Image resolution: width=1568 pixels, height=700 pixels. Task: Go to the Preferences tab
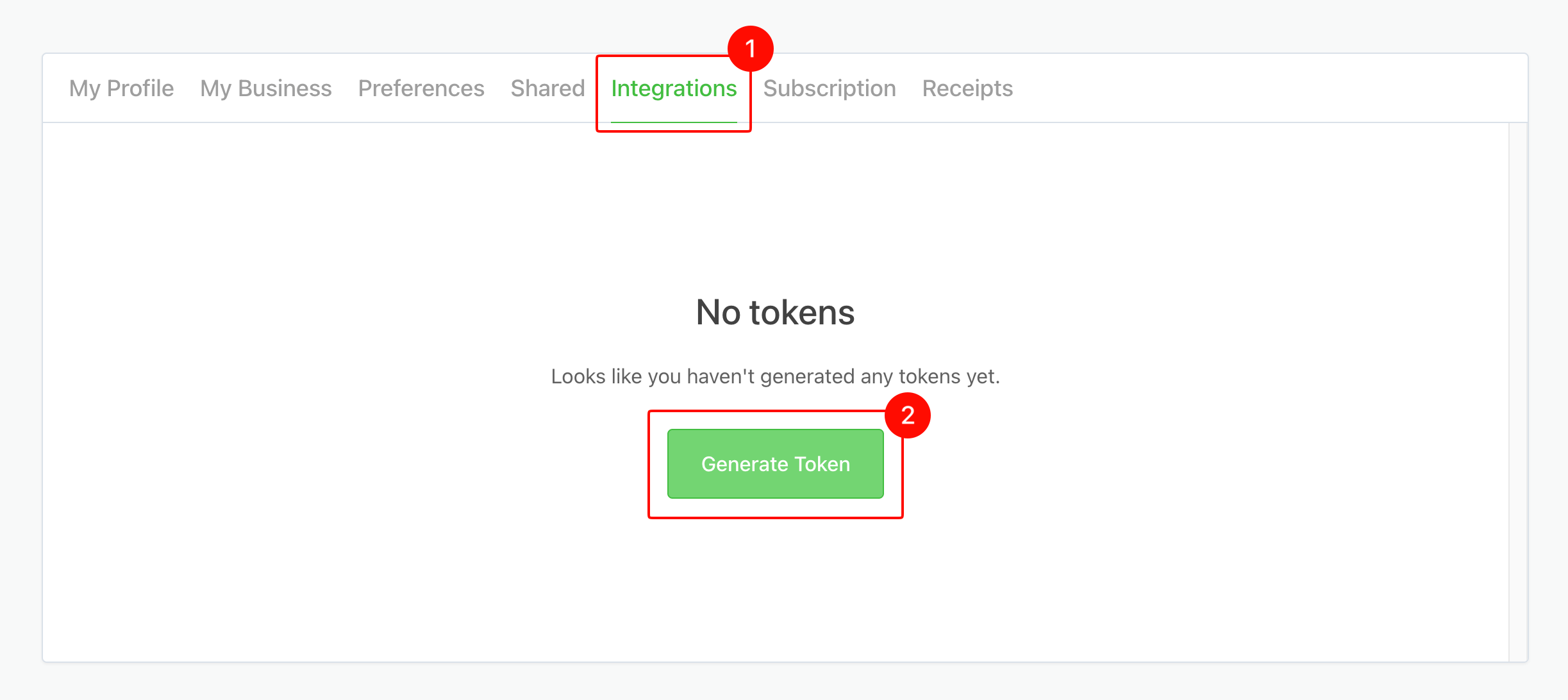(x=421, y=88)
